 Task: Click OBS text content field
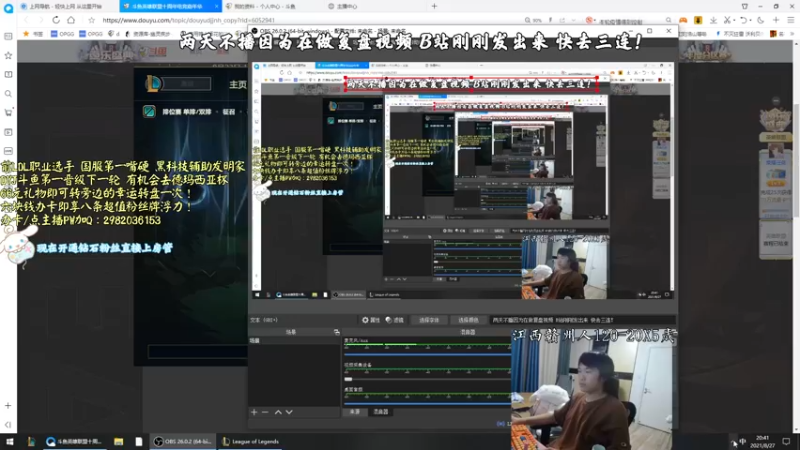coord(582,320)
